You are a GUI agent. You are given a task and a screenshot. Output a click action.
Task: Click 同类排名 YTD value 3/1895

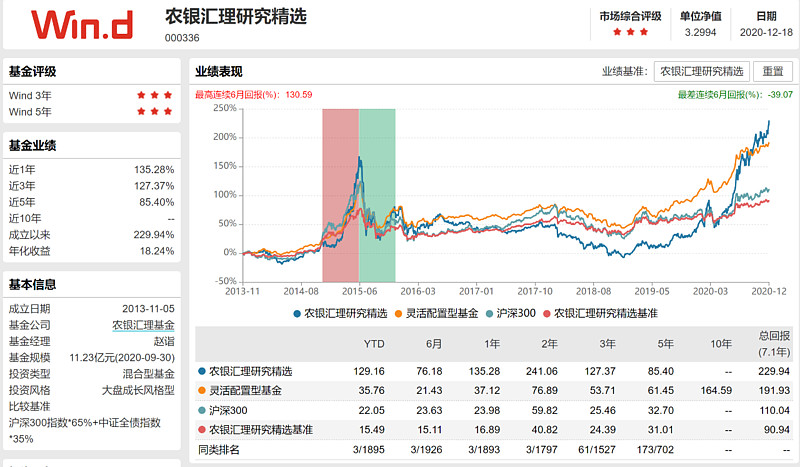tap(369, 450)
